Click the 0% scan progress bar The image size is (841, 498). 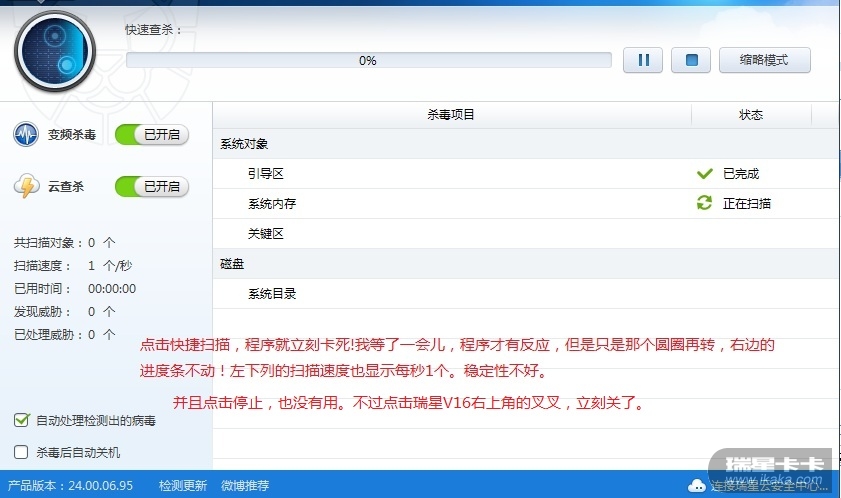click(x=368, y=60)
